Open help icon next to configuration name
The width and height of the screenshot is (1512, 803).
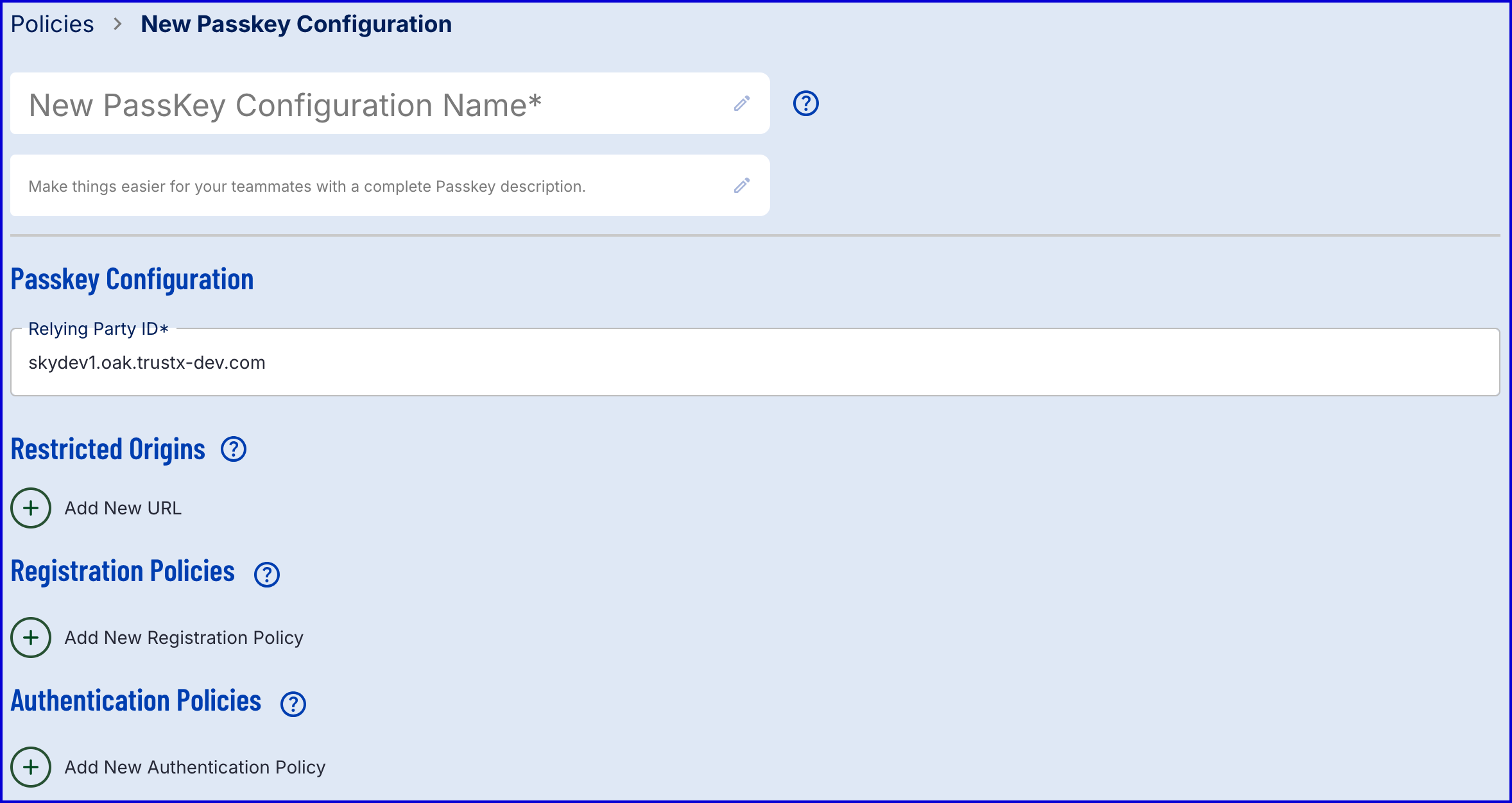pos(805,104)
